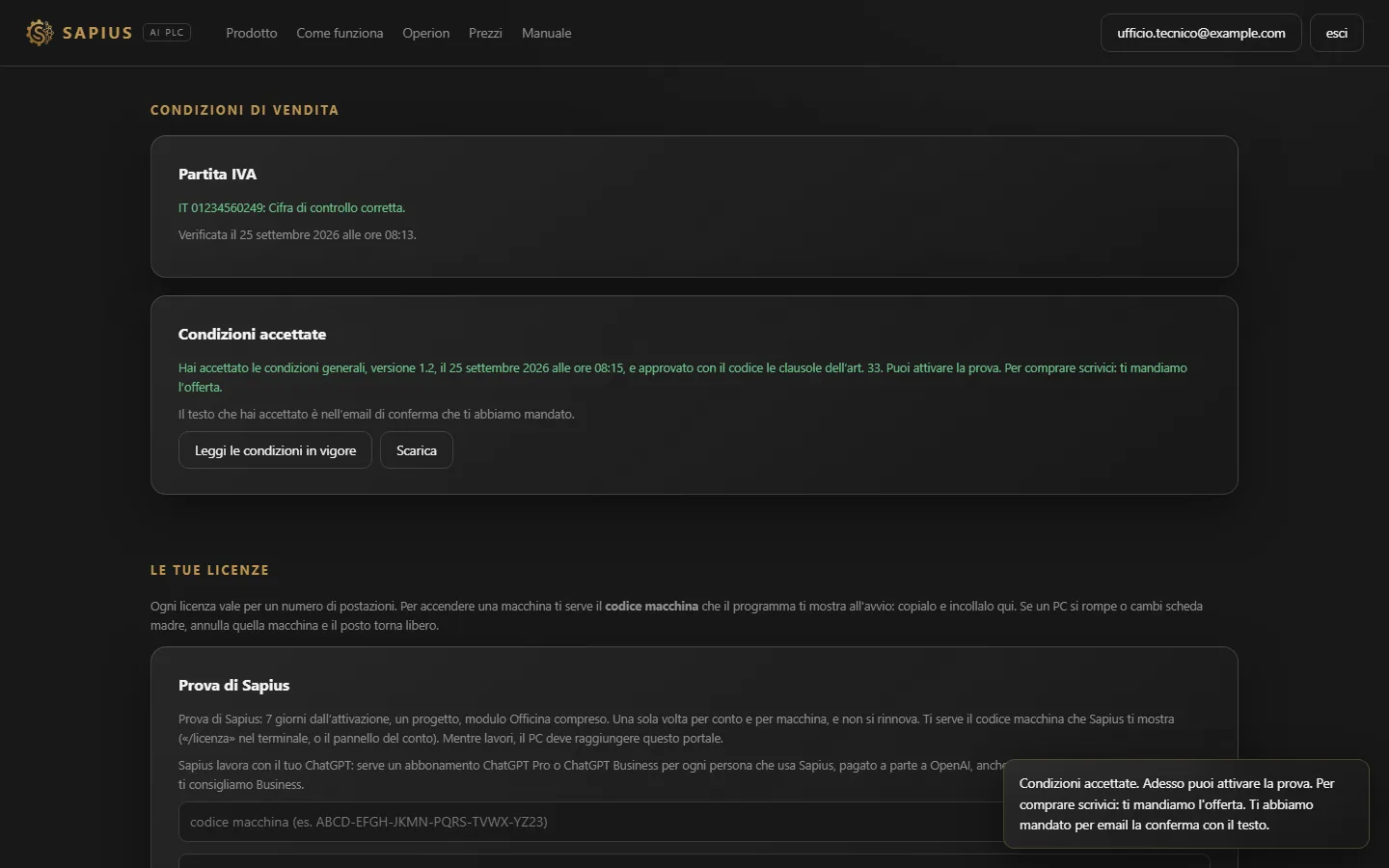Click 'Il testo che hai accettato' note
This screenshot has height=868, width=1389.
(x=376, y=414)
